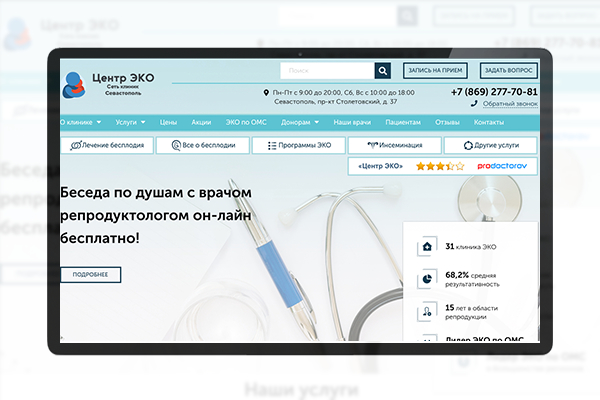The height and width of the screenshot is (400, 600).
Task: Click the ЗАДАТЬ ВОПРОС button
Action: coord(509,70)
